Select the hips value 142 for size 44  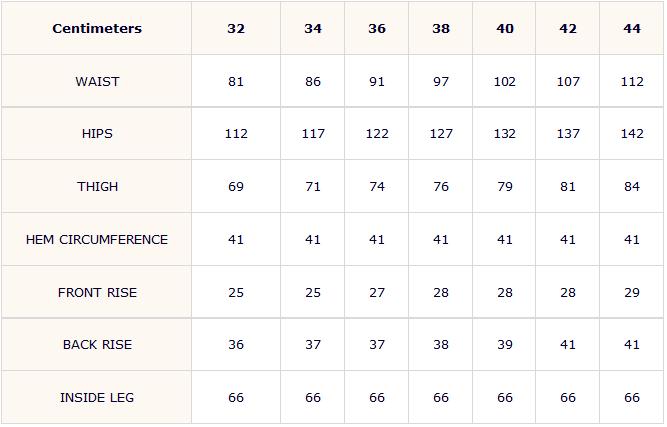(632, 134)
